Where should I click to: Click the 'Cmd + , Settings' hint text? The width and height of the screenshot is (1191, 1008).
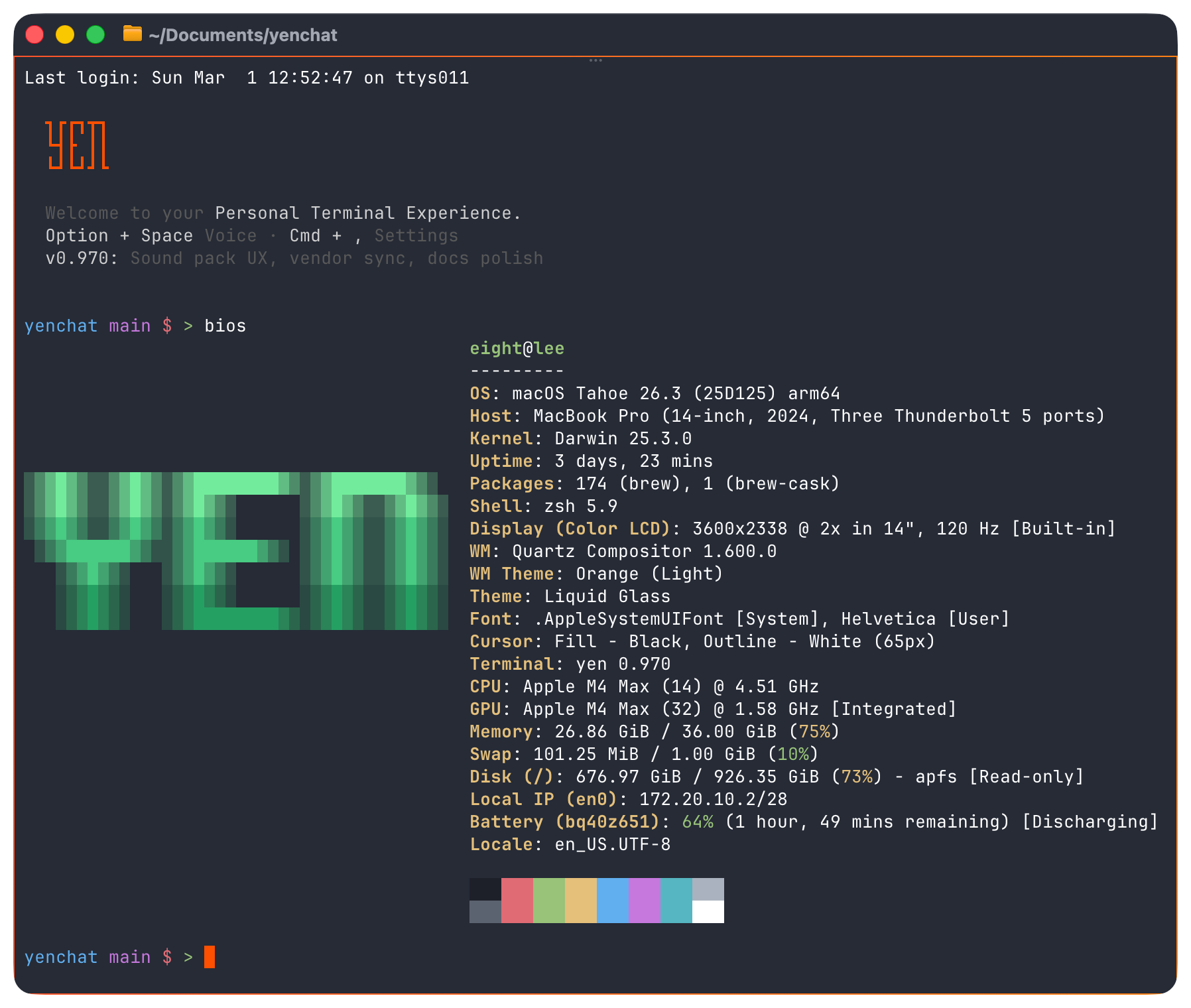(x=374, y=235)
